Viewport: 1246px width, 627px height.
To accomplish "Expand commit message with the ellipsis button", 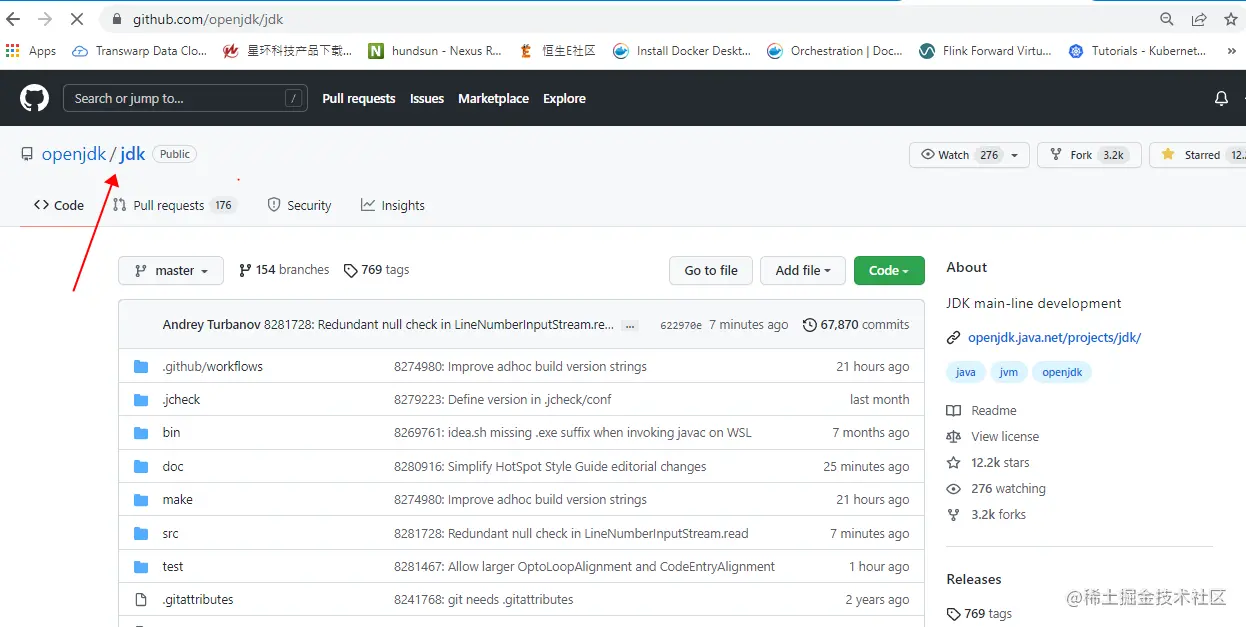I will click(x=630, y=326).
